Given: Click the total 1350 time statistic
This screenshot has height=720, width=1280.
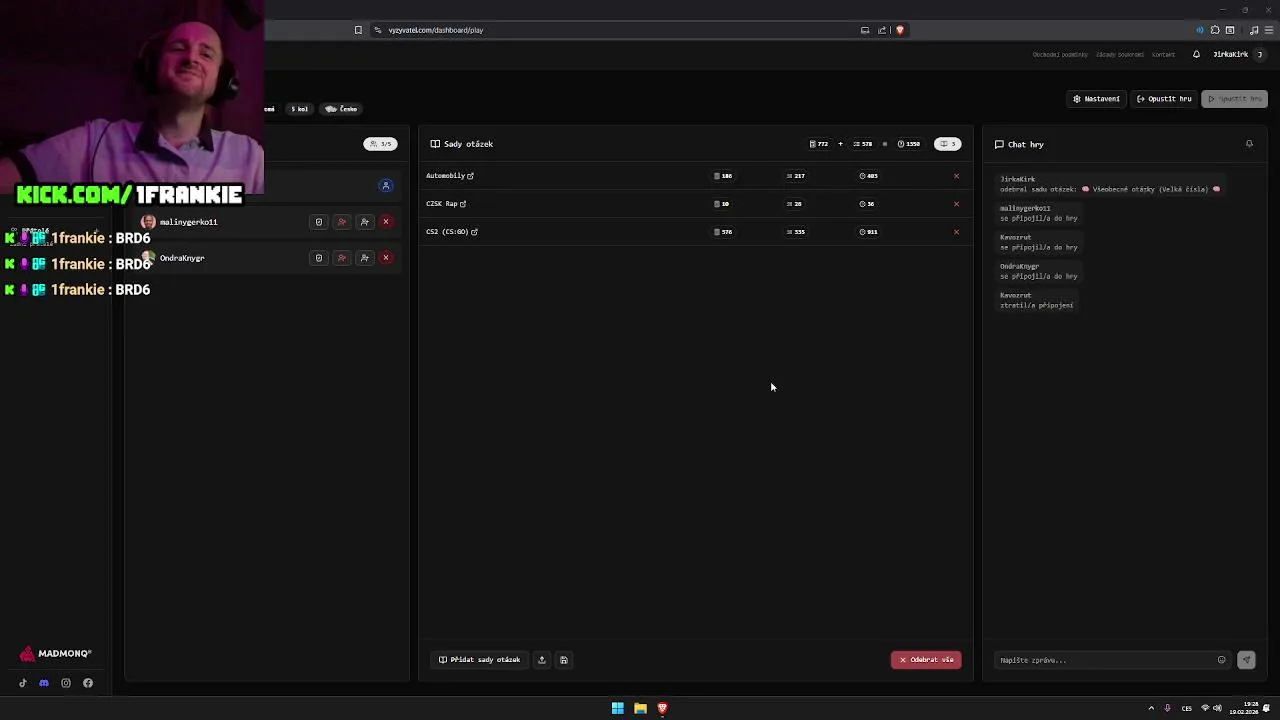Looking at the screenshot, I should coord(909,144).
